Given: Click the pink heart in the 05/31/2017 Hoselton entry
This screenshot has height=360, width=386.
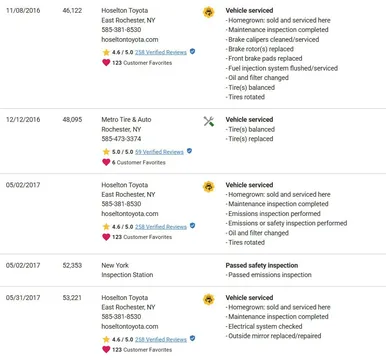Looking at the screenshot, I should point(106,349).
